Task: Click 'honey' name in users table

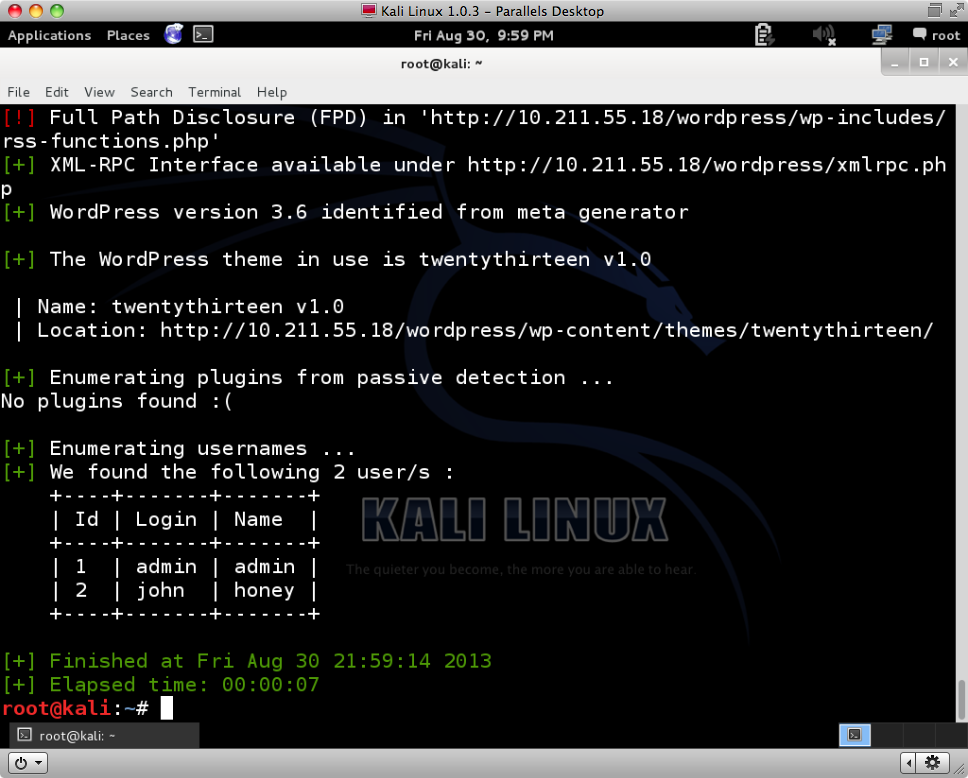Action: click(x=264, y=590)
